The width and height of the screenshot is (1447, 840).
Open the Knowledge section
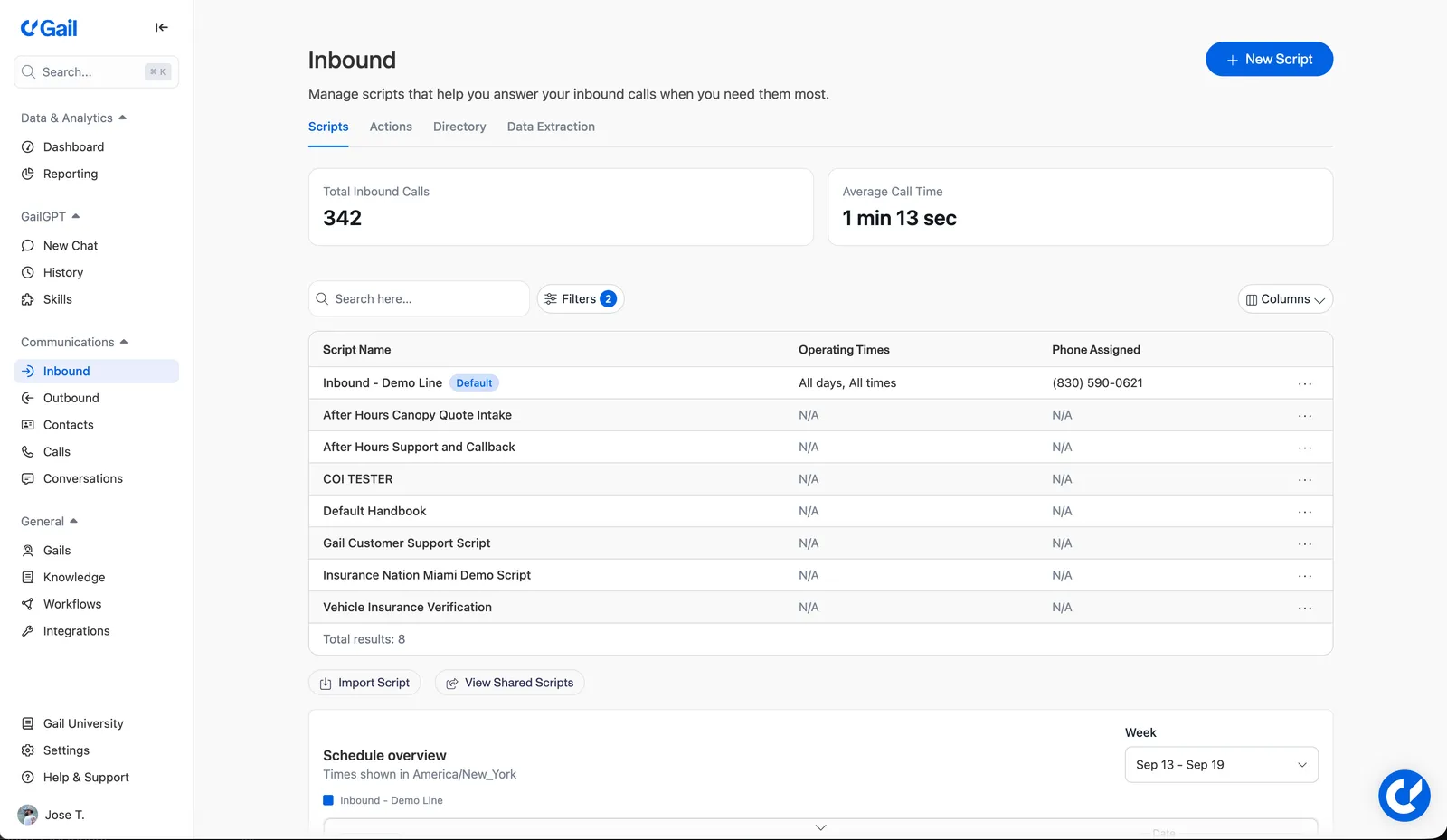click(74, 578)
